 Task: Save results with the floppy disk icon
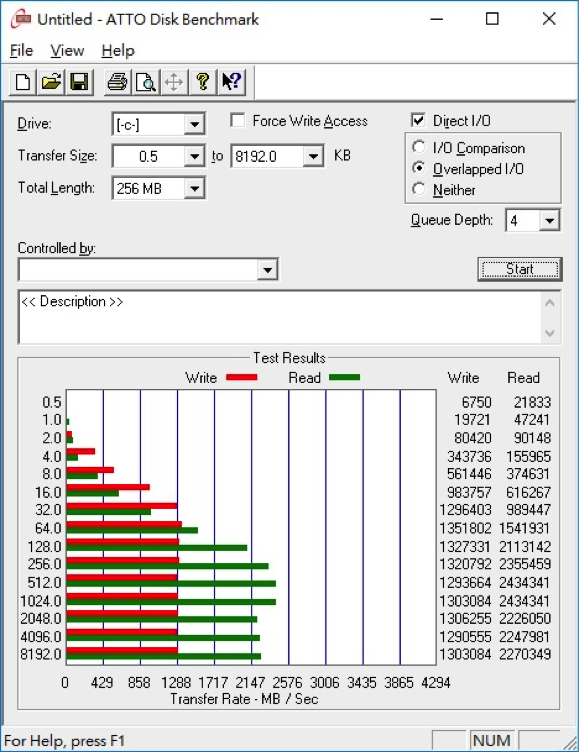[x=79, y=82]
